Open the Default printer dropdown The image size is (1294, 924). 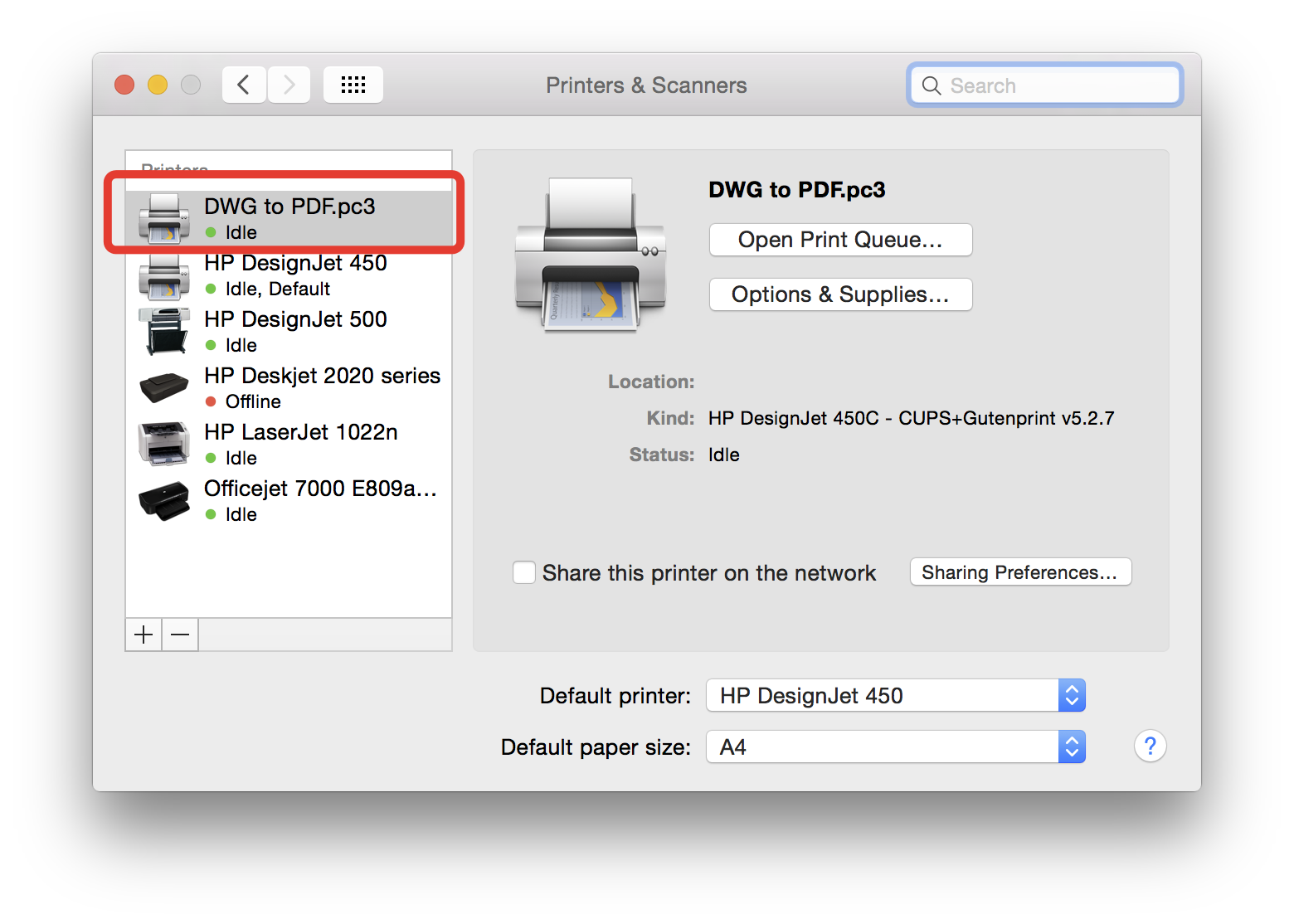click(895, 695)
